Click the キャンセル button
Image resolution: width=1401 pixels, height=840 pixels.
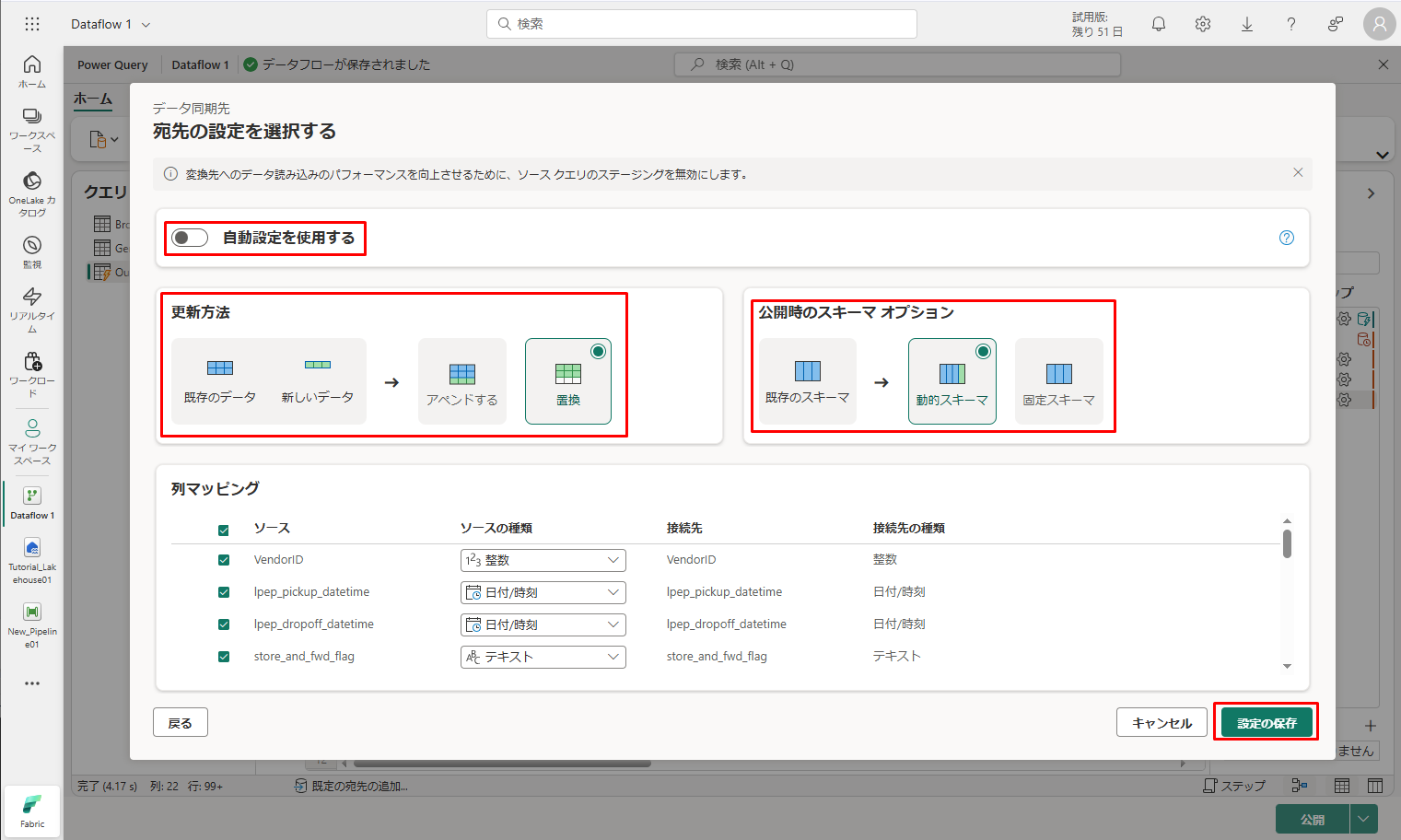[1162, 723]
